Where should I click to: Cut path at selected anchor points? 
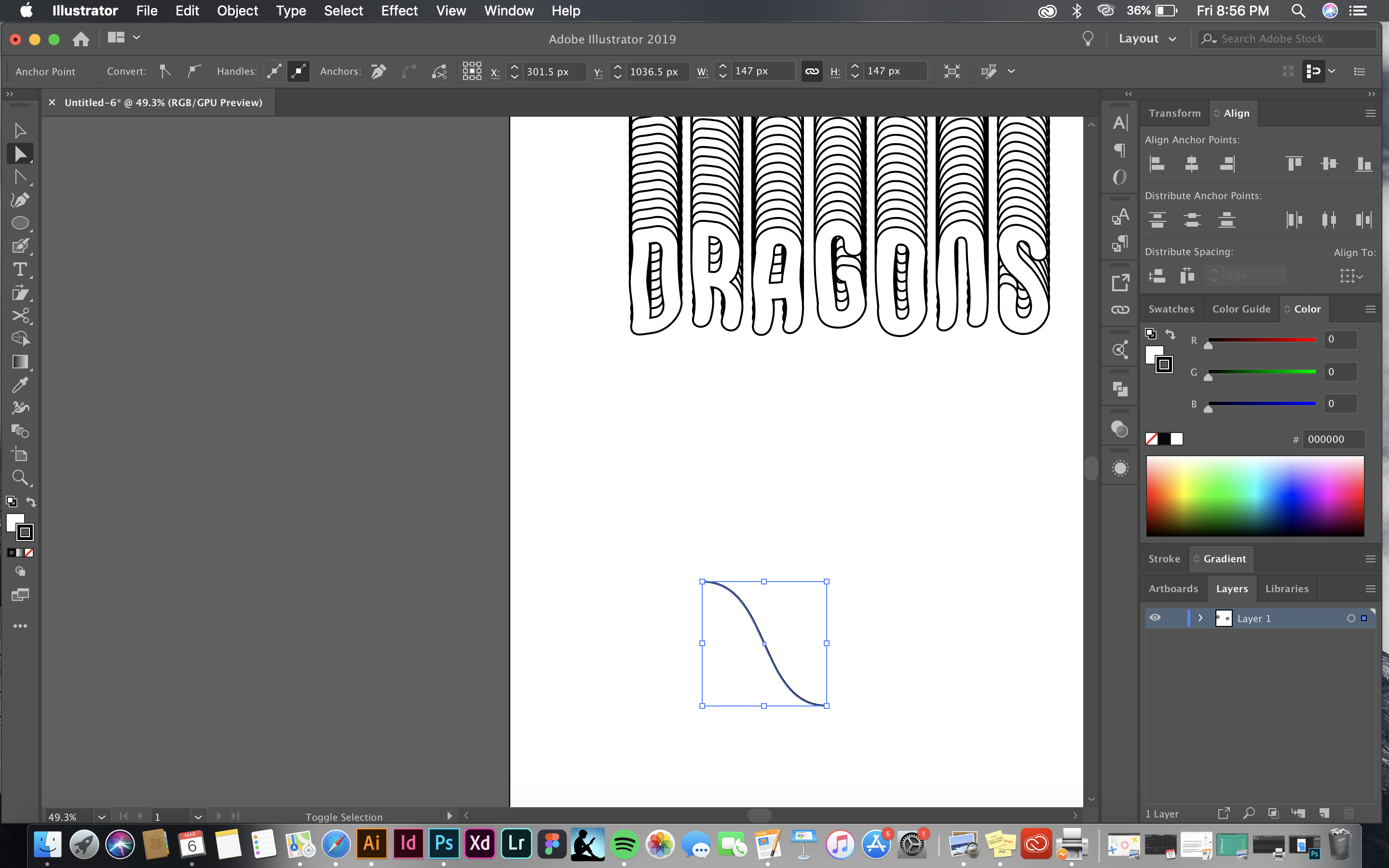point(440,71)
